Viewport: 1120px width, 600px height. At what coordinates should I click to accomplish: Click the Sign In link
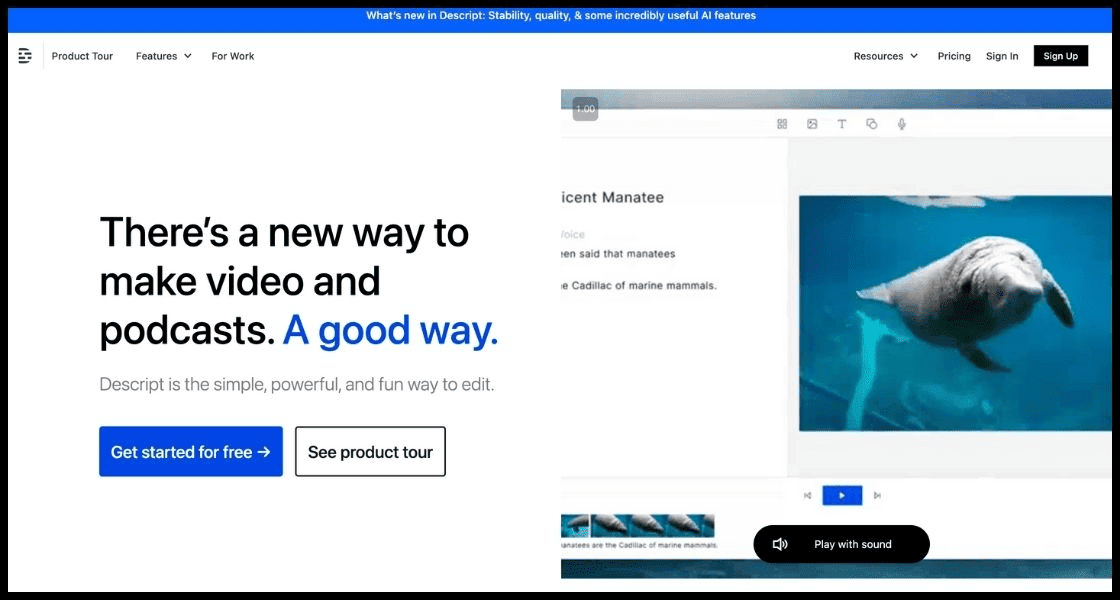click(1002, 56)
